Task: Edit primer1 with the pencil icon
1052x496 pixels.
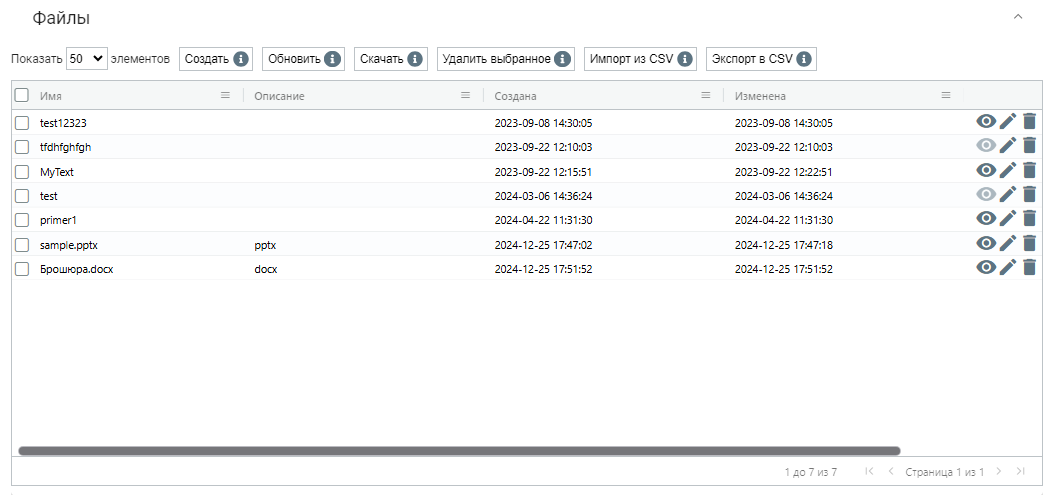Action: (x=1008, y=218)
